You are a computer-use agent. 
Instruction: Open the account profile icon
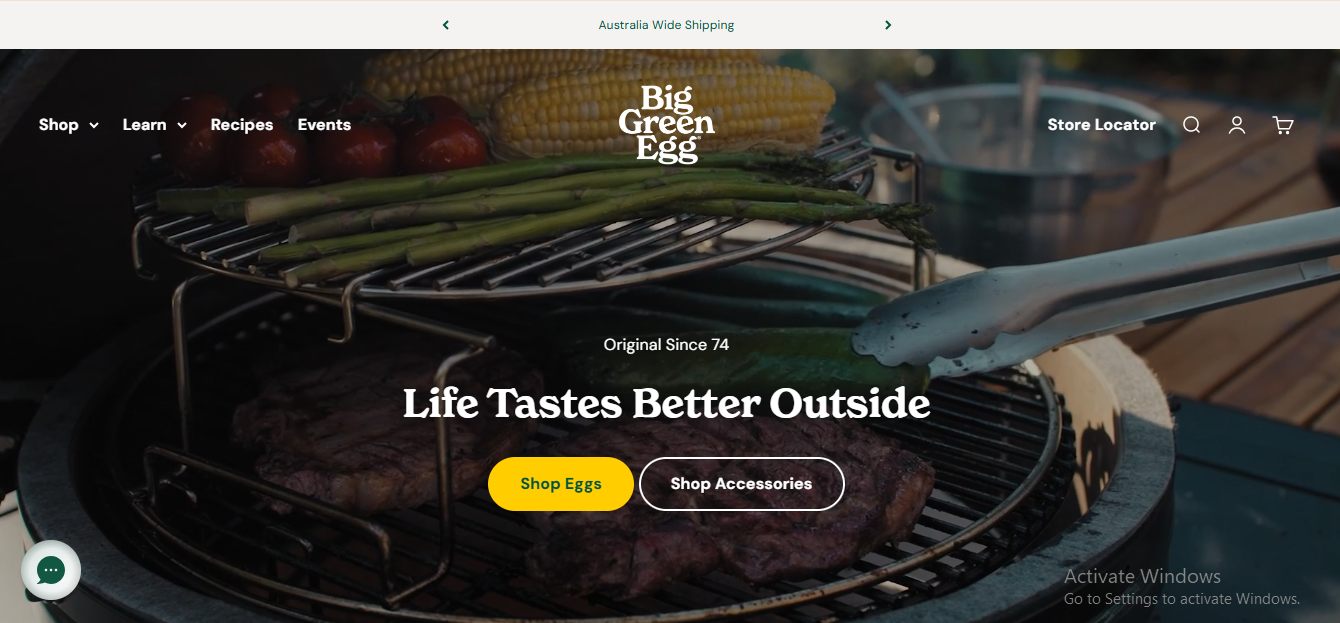pyautogui.click(x=1237, y=125)
